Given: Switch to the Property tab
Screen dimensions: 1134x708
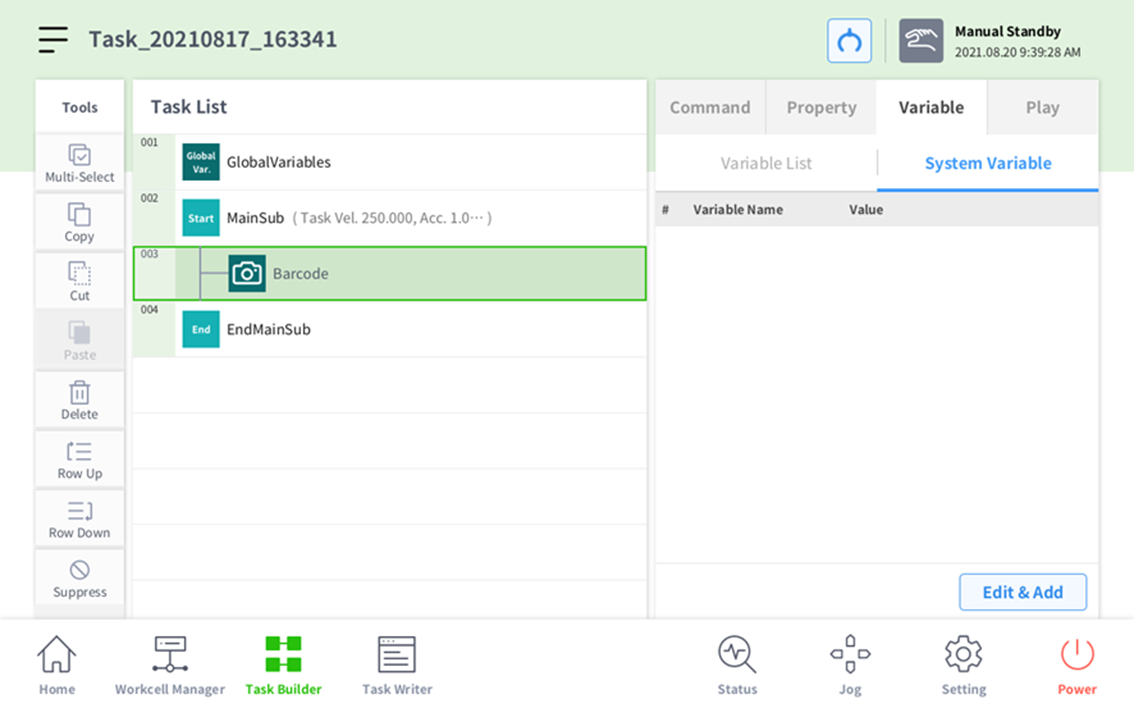Looking at the screenshot, I should 821,108.
